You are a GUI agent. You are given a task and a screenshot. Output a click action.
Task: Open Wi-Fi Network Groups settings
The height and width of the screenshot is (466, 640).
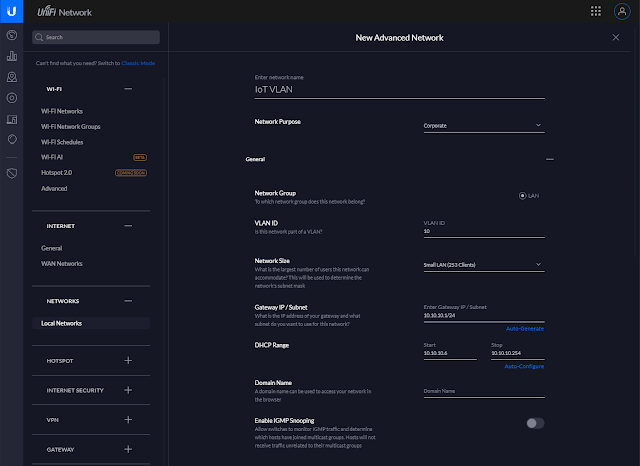pyautogui.click(x=71, y=126)
